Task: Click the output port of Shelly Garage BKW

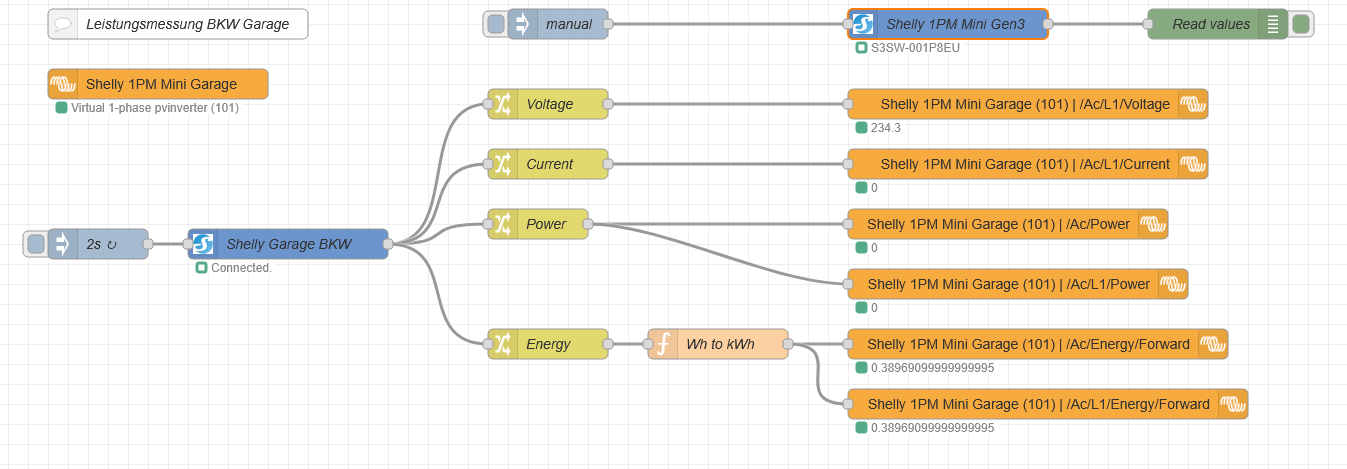Action: click(388, 244)
